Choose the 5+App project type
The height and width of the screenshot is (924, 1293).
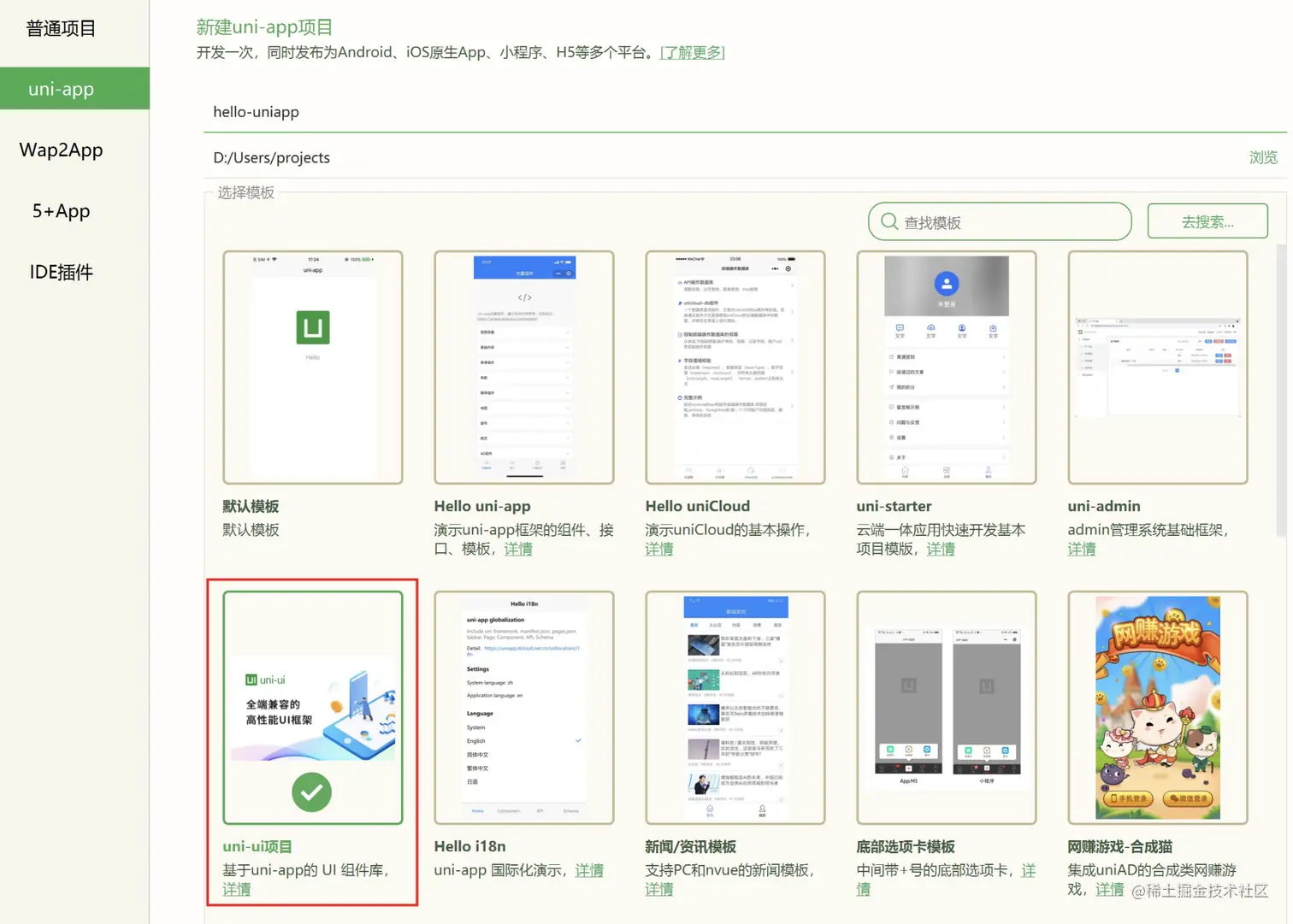coord(61,211)
